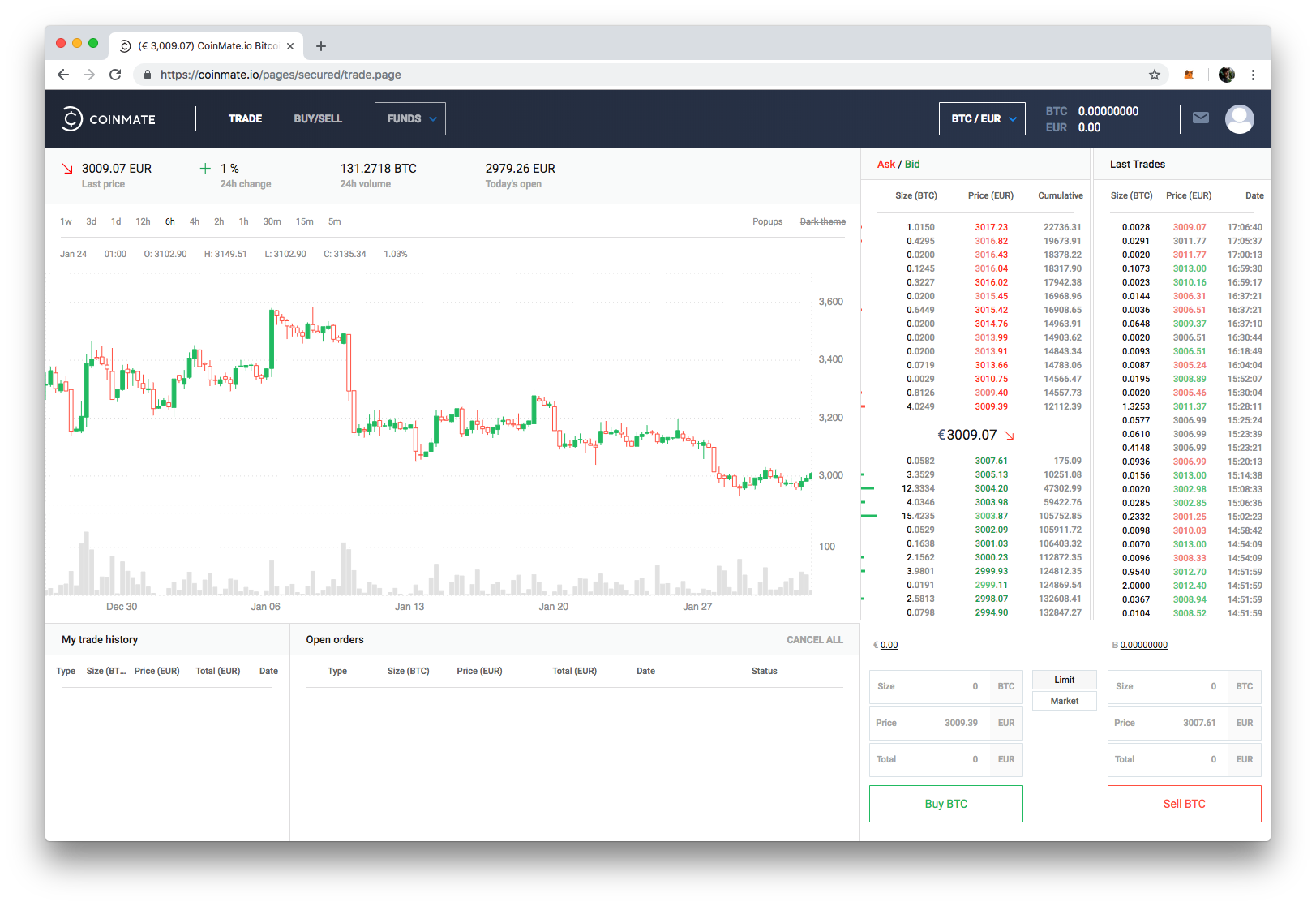Click the Bid label in order book
The image size is (1316, 906).
912,164
